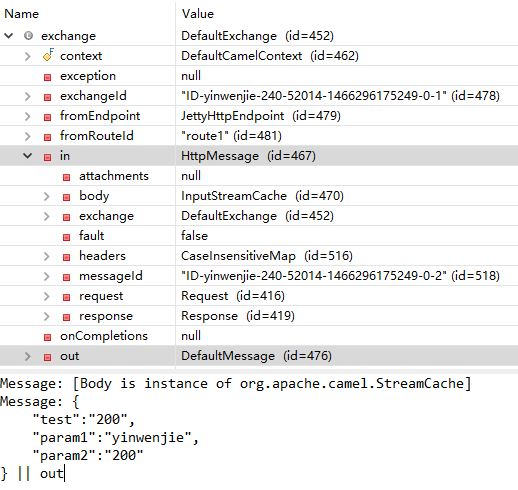This screenshot has height=490, width=518.
Task: Click value CaseInsensitiveMap (id=516)
Action: [267, 256]
